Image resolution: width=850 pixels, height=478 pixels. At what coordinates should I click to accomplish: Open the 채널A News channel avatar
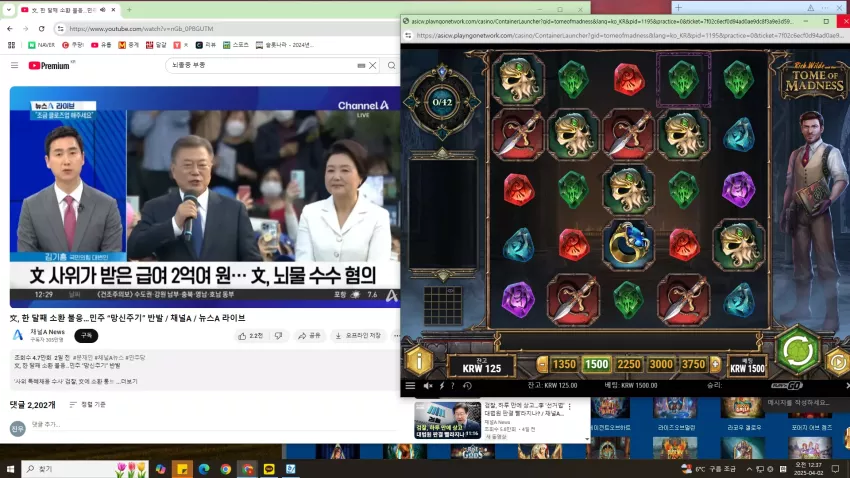(x=18, y=335)
